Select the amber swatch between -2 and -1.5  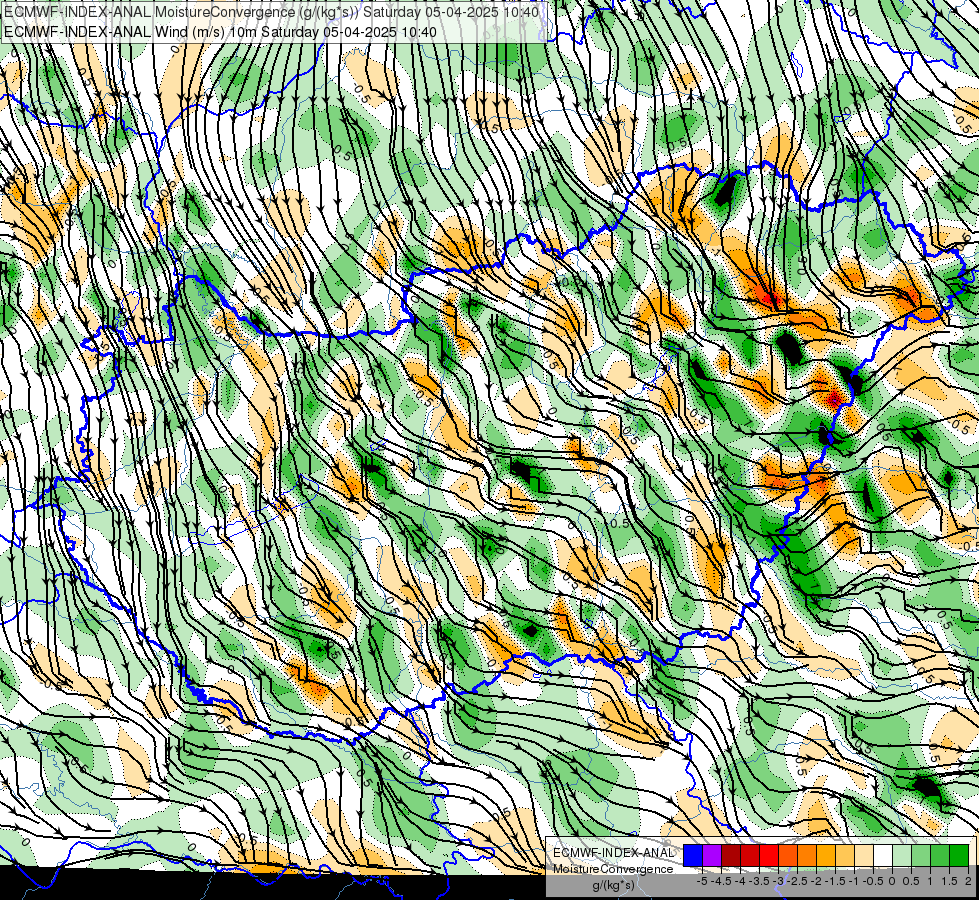(826, 856)
